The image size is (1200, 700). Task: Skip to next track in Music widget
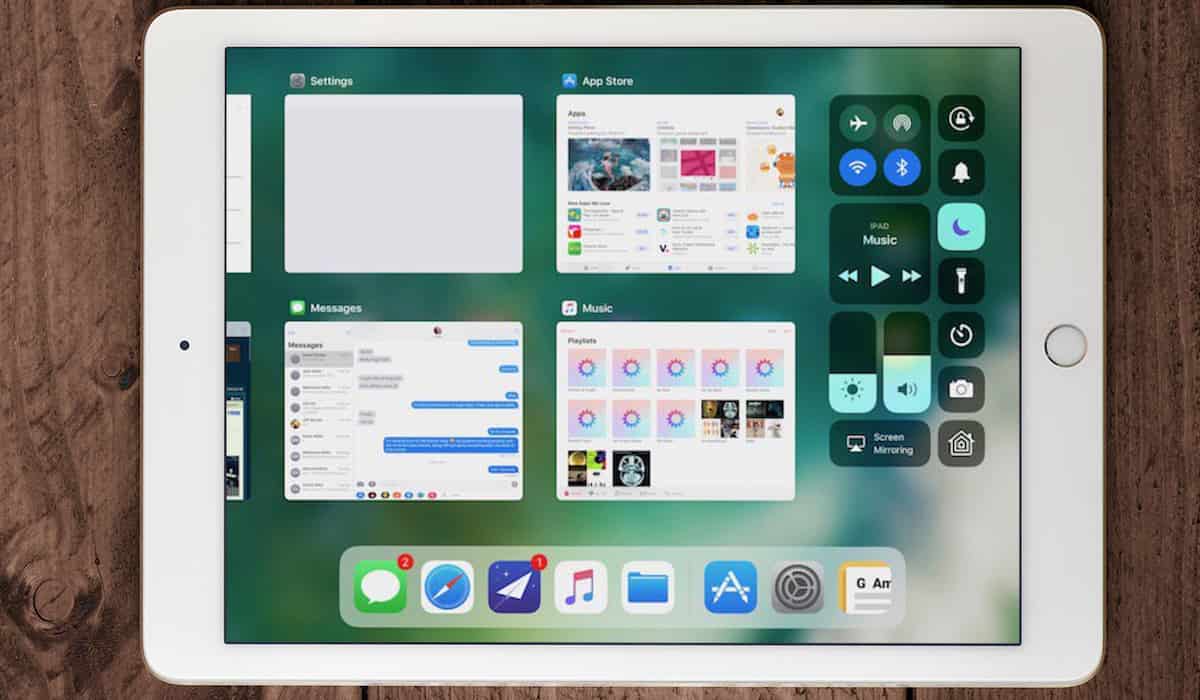click(912, 276)
